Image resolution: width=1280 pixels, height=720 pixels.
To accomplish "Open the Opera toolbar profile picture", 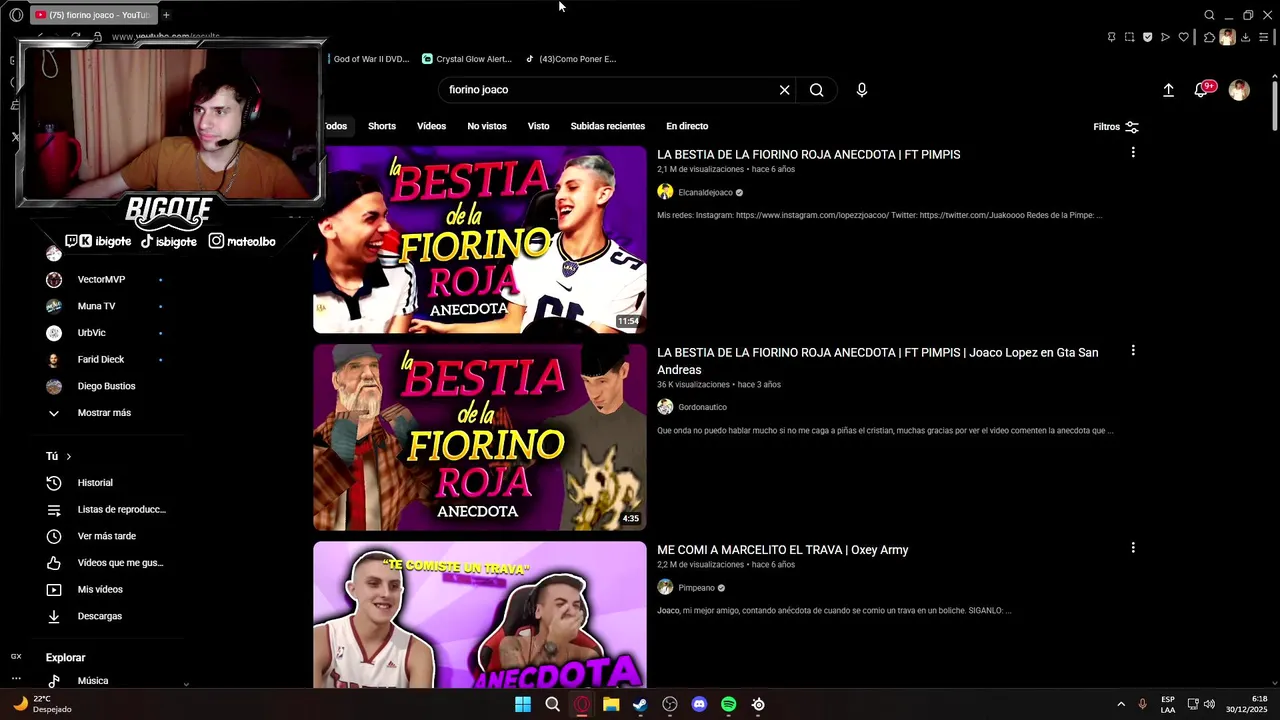I will (x=1227, y=37).
